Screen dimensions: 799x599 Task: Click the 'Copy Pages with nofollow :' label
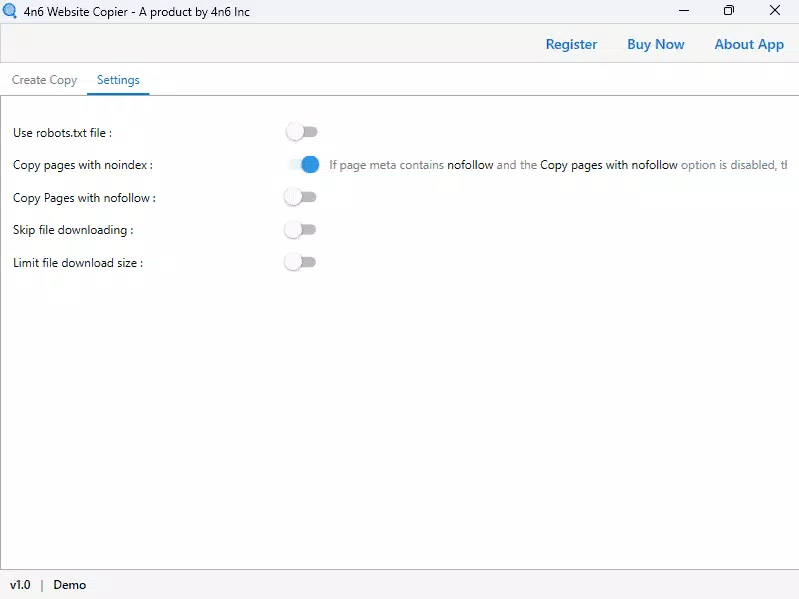coord(84,198)
